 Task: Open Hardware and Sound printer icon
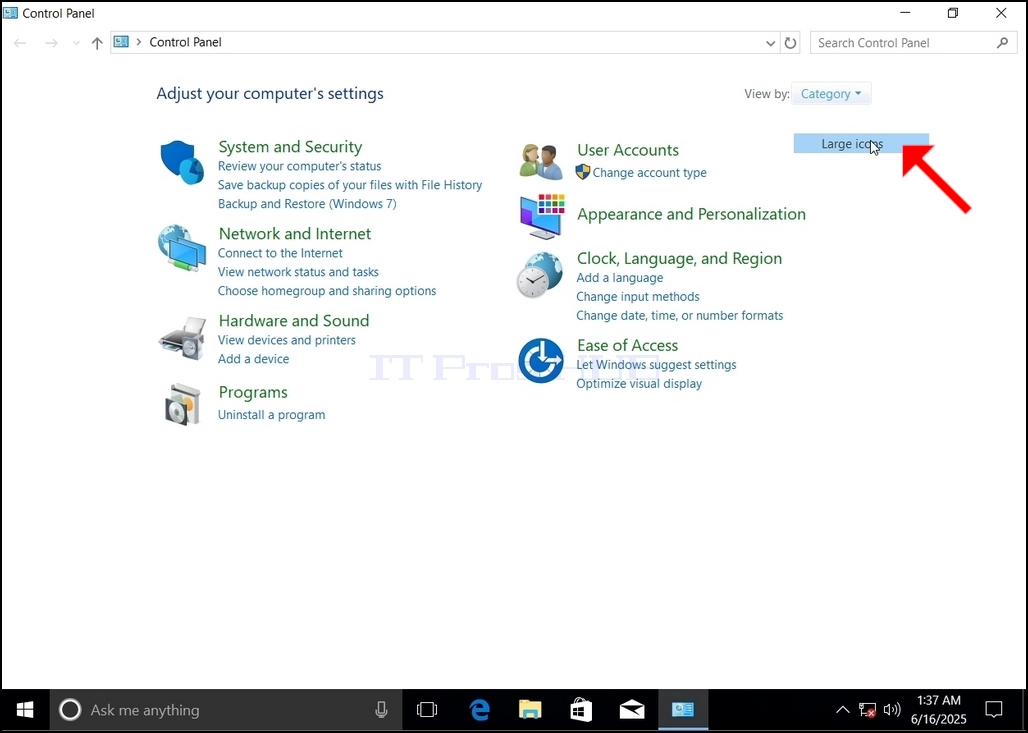[x=182, y=338]
